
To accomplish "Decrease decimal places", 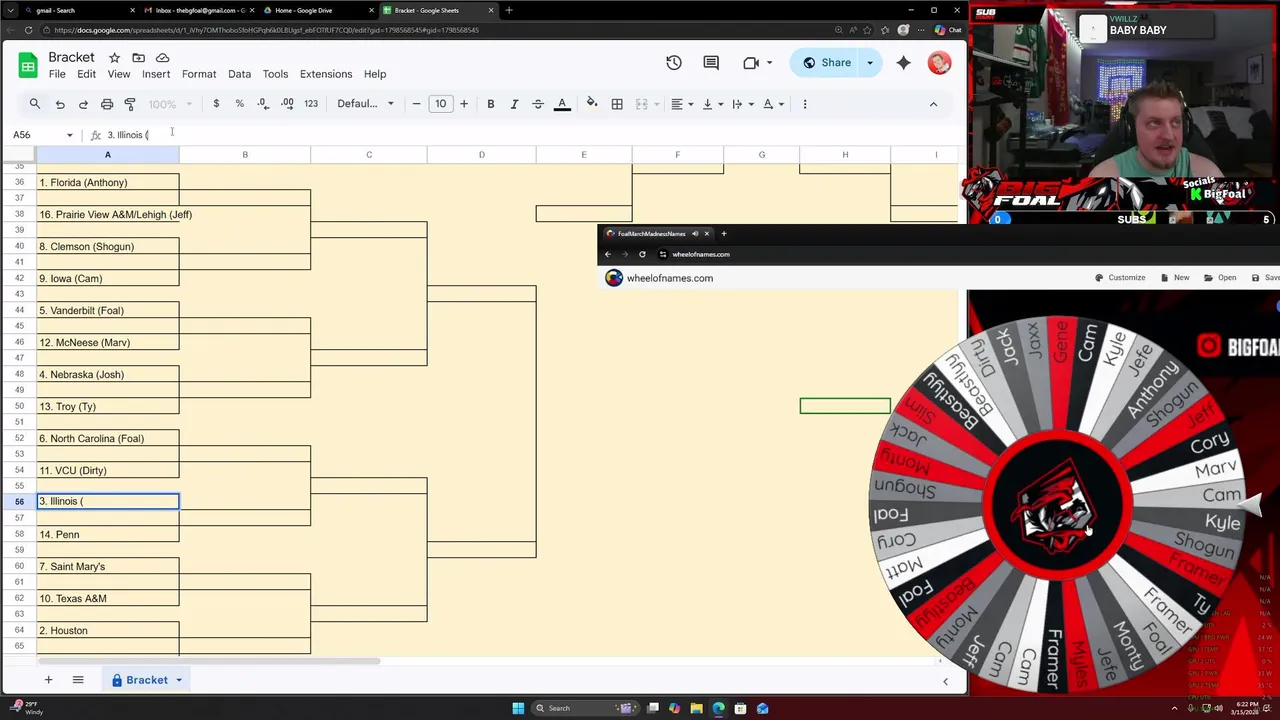I will coord(262,104).
